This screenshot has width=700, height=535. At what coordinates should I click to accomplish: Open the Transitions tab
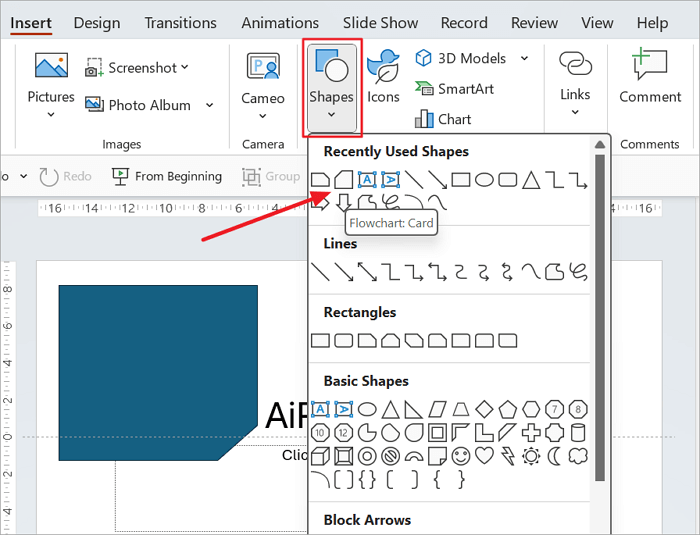(x=180, y=23)
